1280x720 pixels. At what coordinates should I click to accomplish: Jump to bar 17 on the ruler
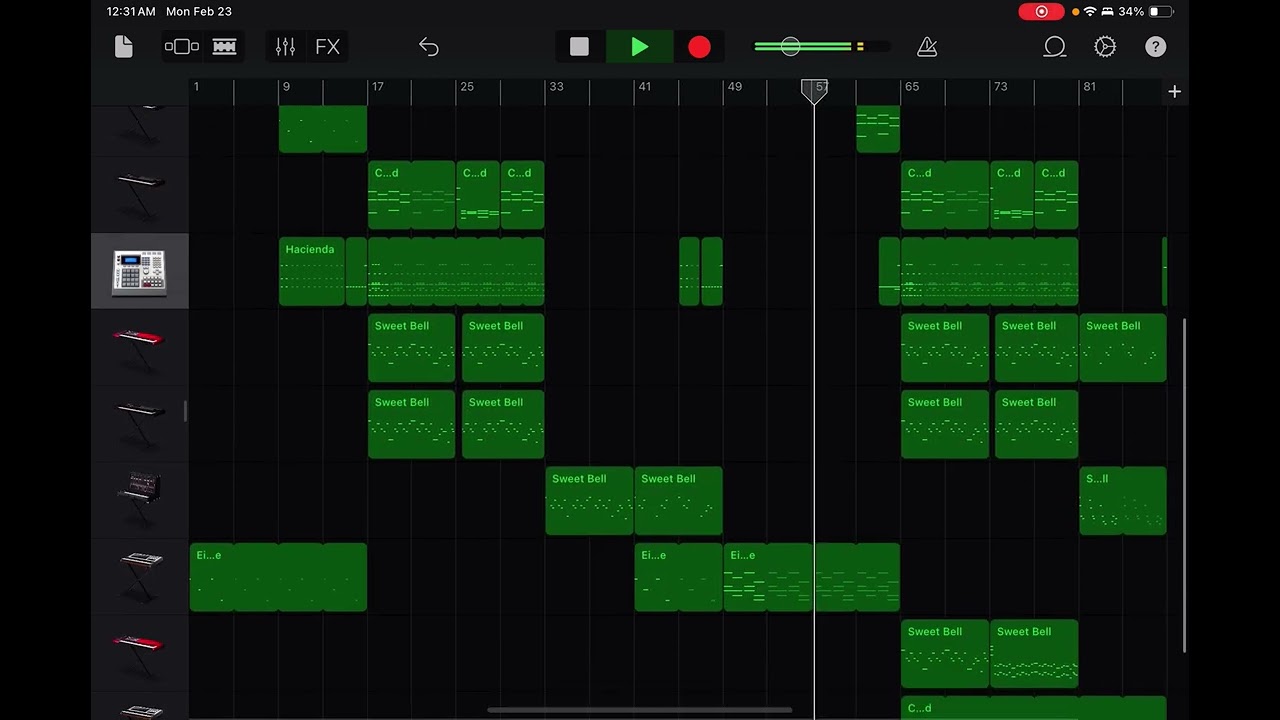(377, 87)
